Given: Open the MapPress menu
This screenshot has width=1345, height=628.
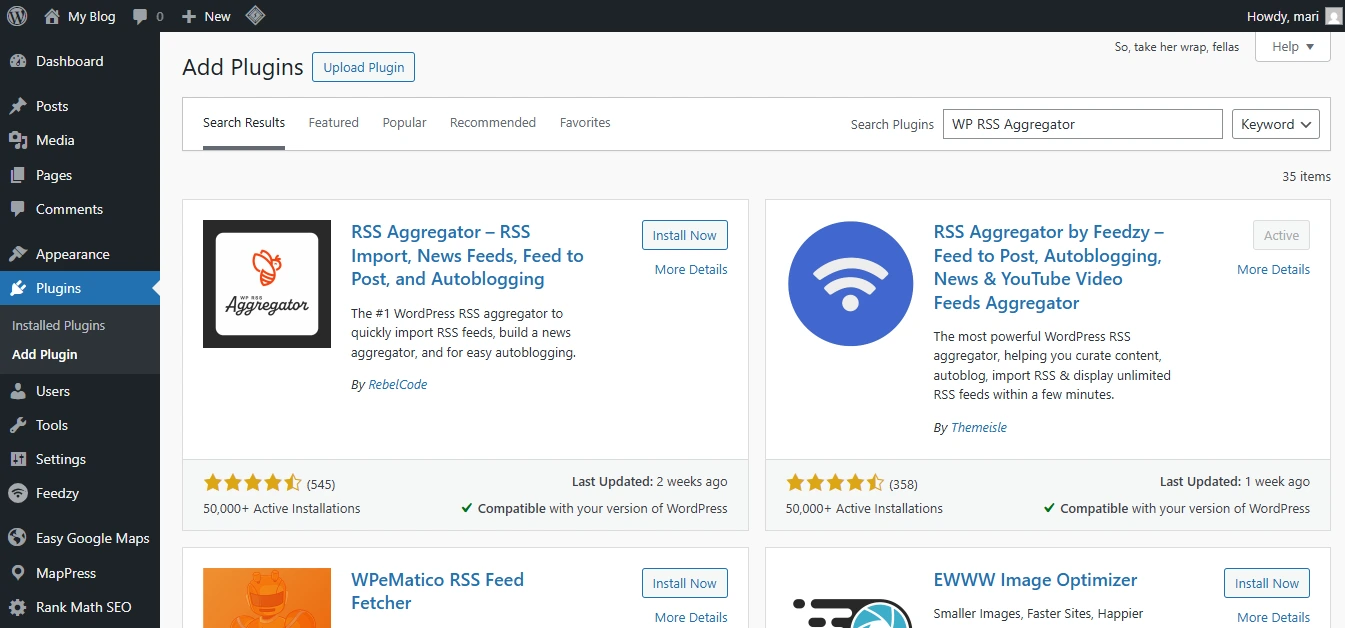Looking at the screenshot, I should [x=80, y=573].
